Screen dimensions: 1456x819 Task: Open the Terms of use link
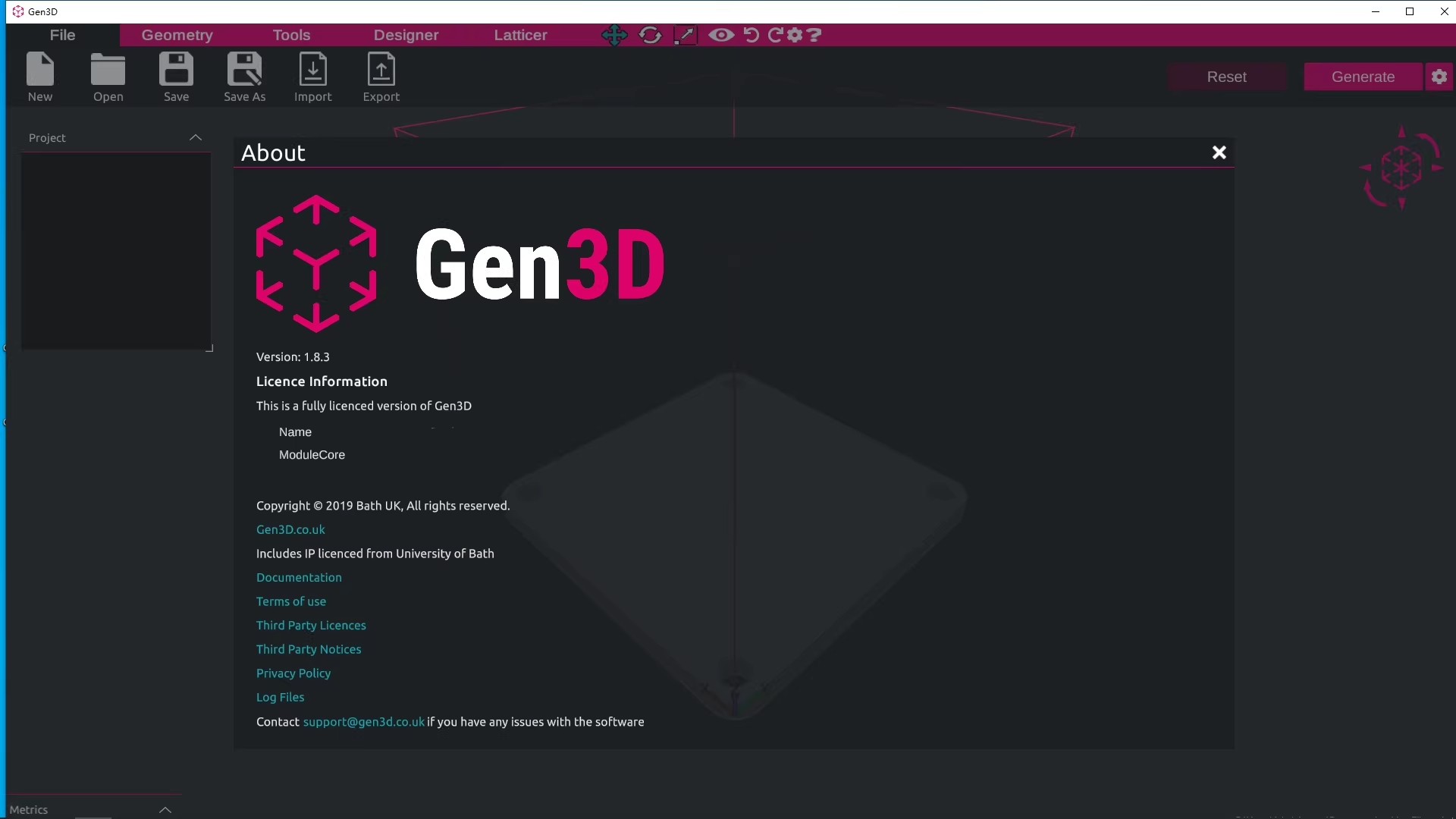291,601
